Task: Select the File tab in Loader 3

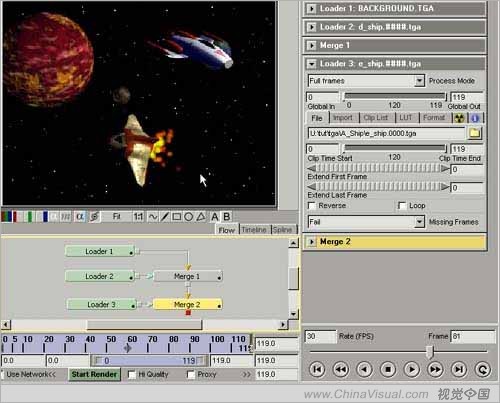Action: (x=317, y=118)
